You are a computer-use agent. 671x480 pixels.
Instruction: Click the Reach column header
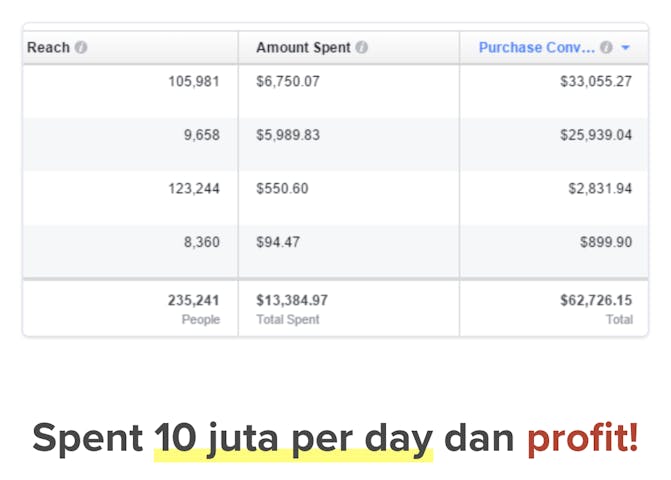coord(47,47)
